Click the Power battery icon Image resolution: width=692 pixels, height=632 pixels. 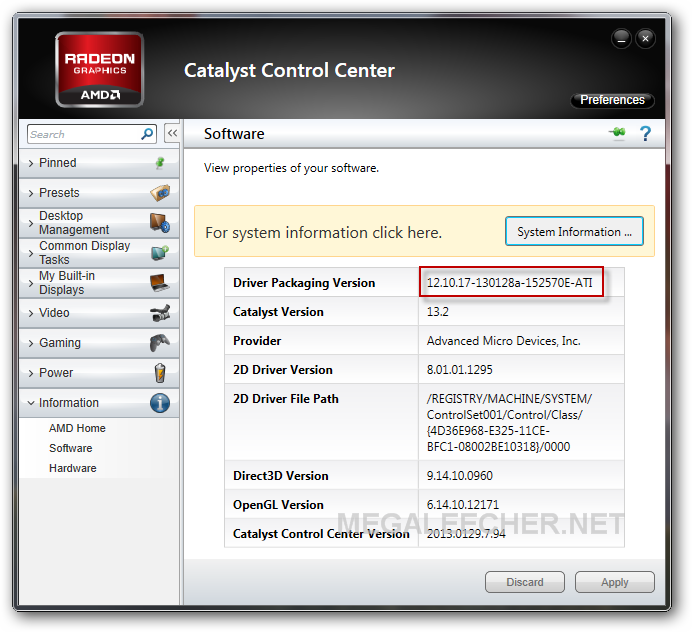point(160,372)
